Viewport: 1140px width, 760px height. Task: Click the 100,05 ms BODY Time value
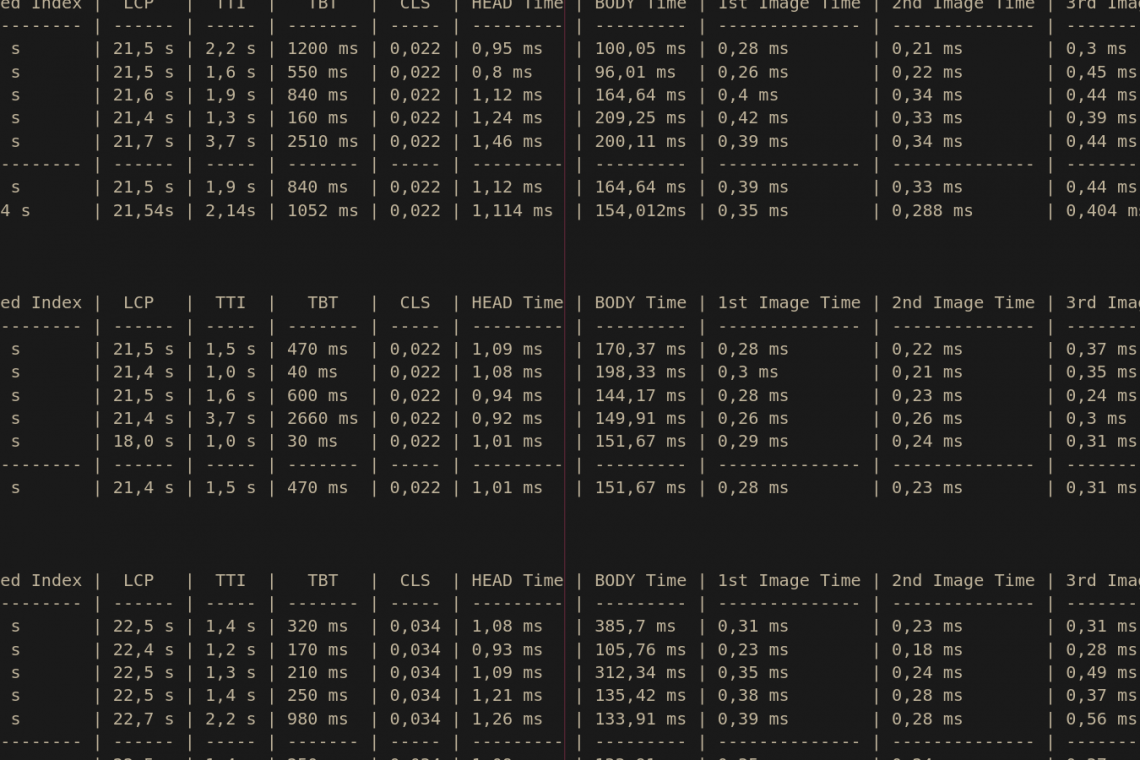640,49
